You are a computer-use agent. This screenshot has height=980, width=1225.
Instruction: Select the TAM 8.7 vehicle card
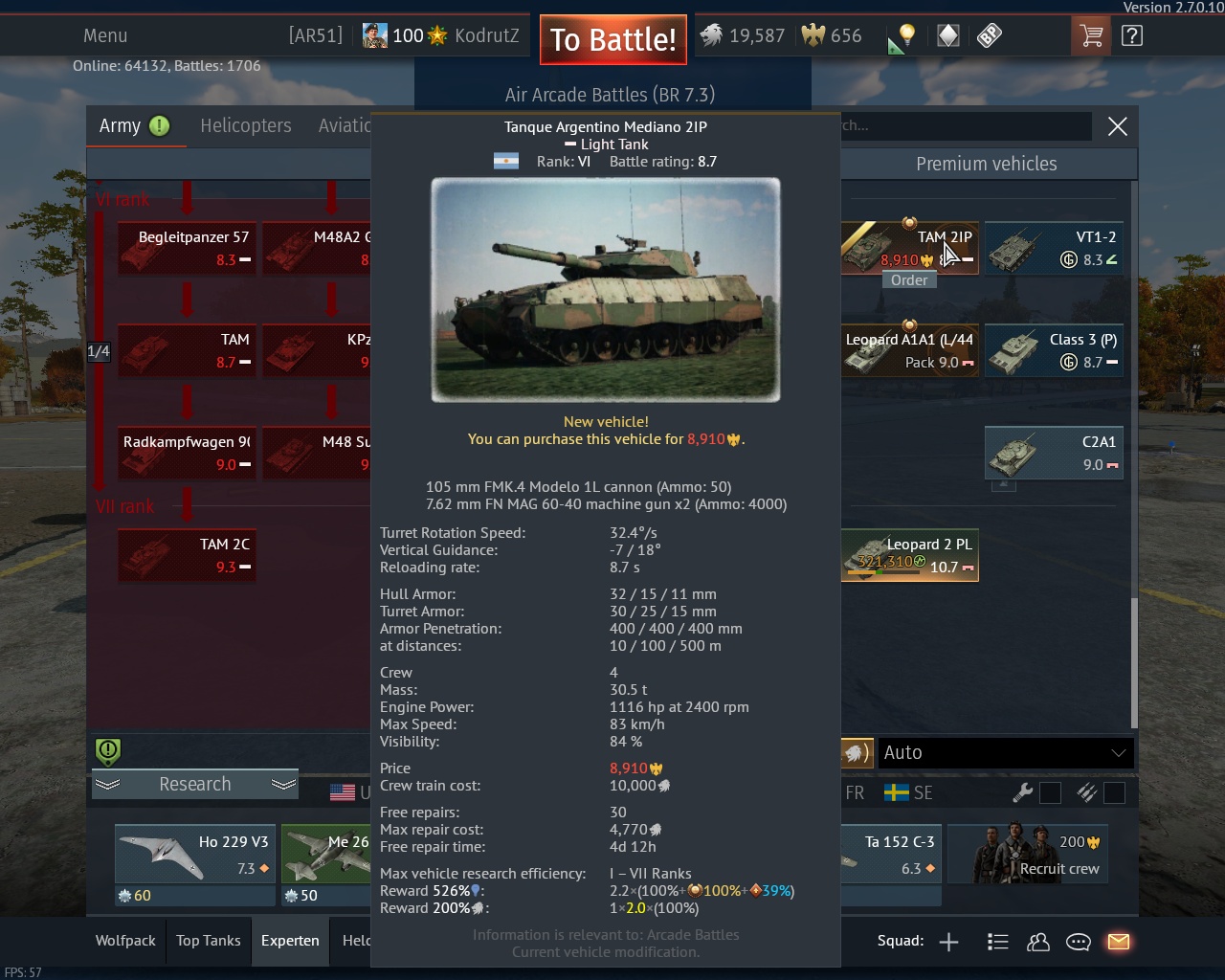point(187,350)
